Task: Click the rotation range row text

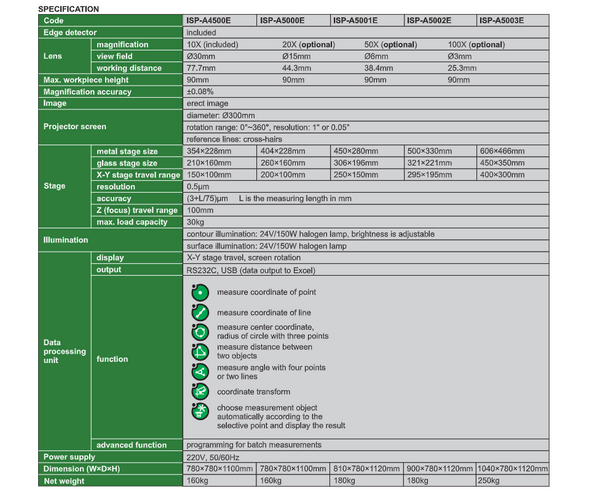Action: pyautogui.click(x=268, y=127)
